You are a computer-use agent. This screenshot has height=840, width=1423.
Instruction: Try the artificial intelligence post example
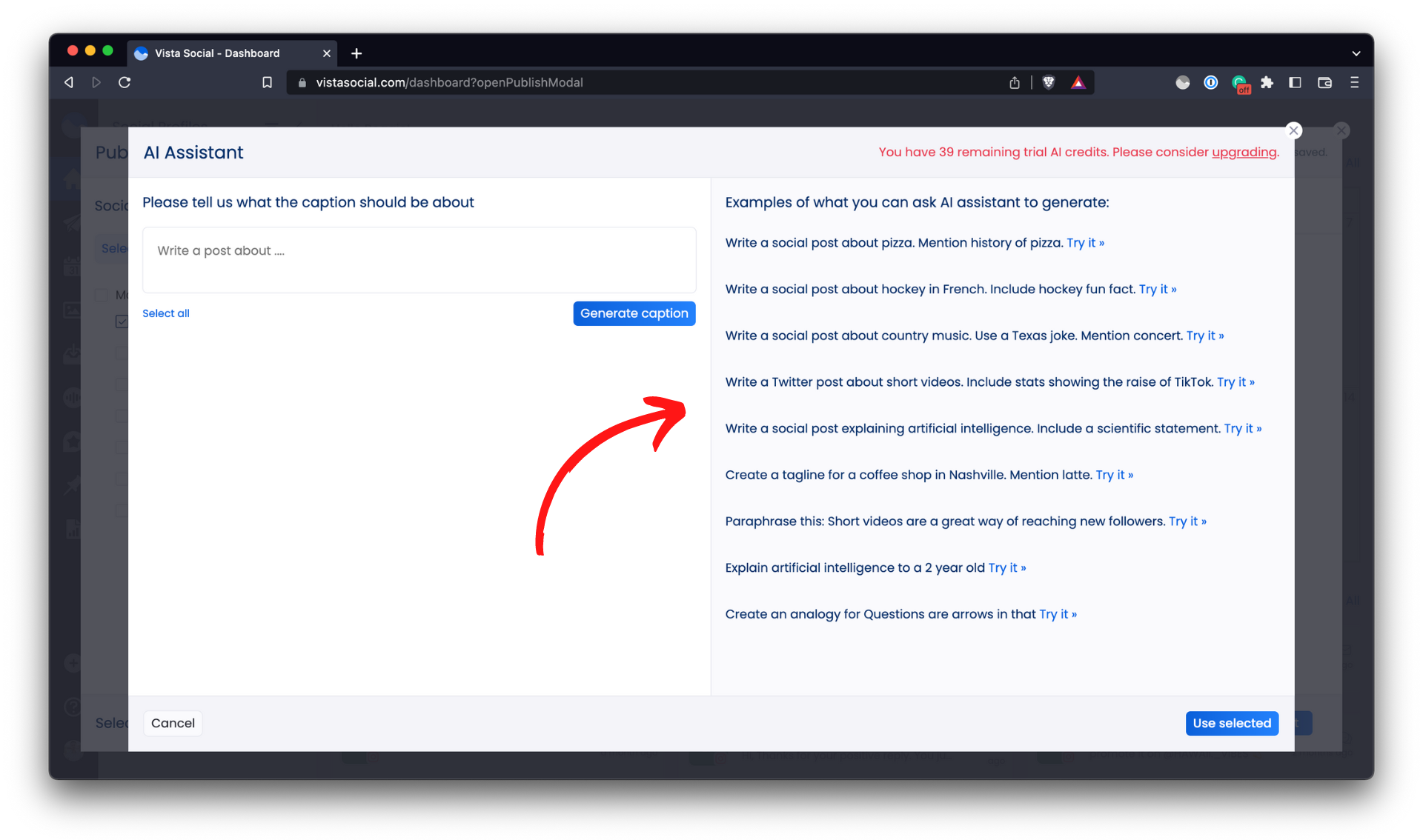point(1243,428)
